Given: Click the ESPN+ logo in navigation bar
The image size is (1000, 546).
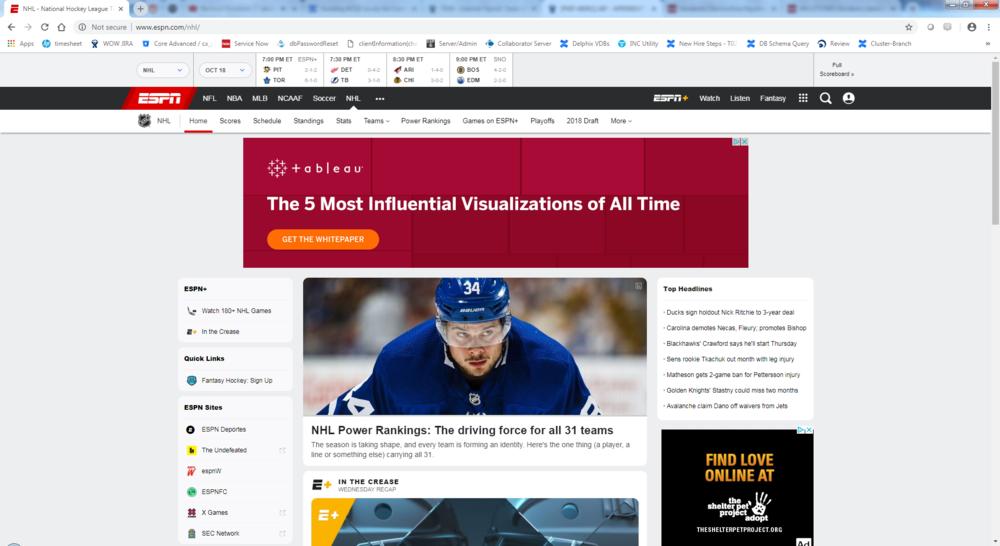Looking at the screenshot, I should (670, 98).
